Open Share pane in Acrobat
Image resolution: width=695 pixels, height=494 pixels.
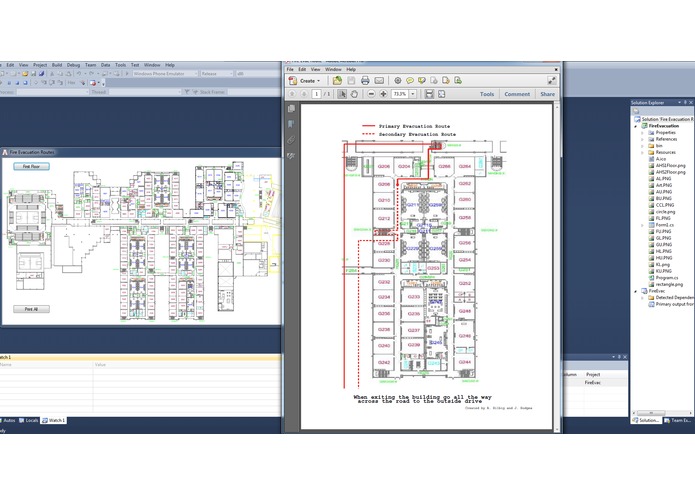[547, 94]
